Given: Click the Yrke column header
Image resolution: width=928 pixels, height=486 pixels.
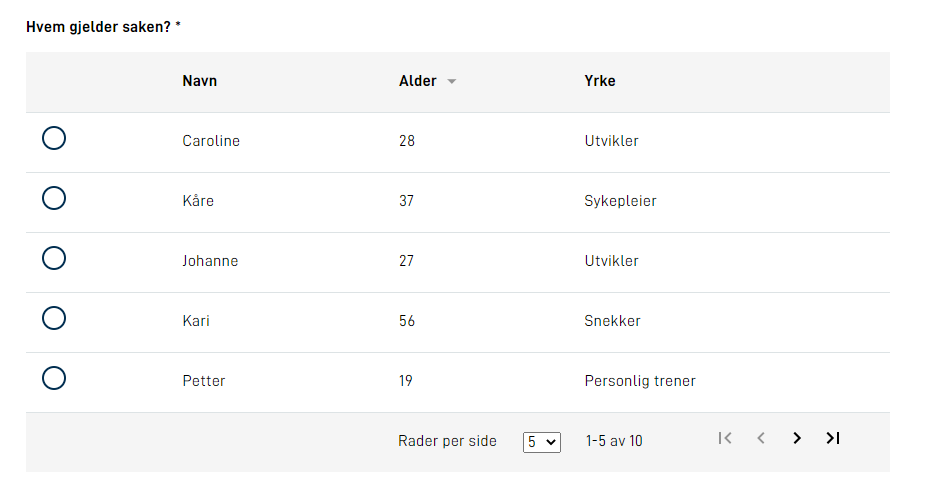Looking at the screenshot, I should [x=600, y=81].
